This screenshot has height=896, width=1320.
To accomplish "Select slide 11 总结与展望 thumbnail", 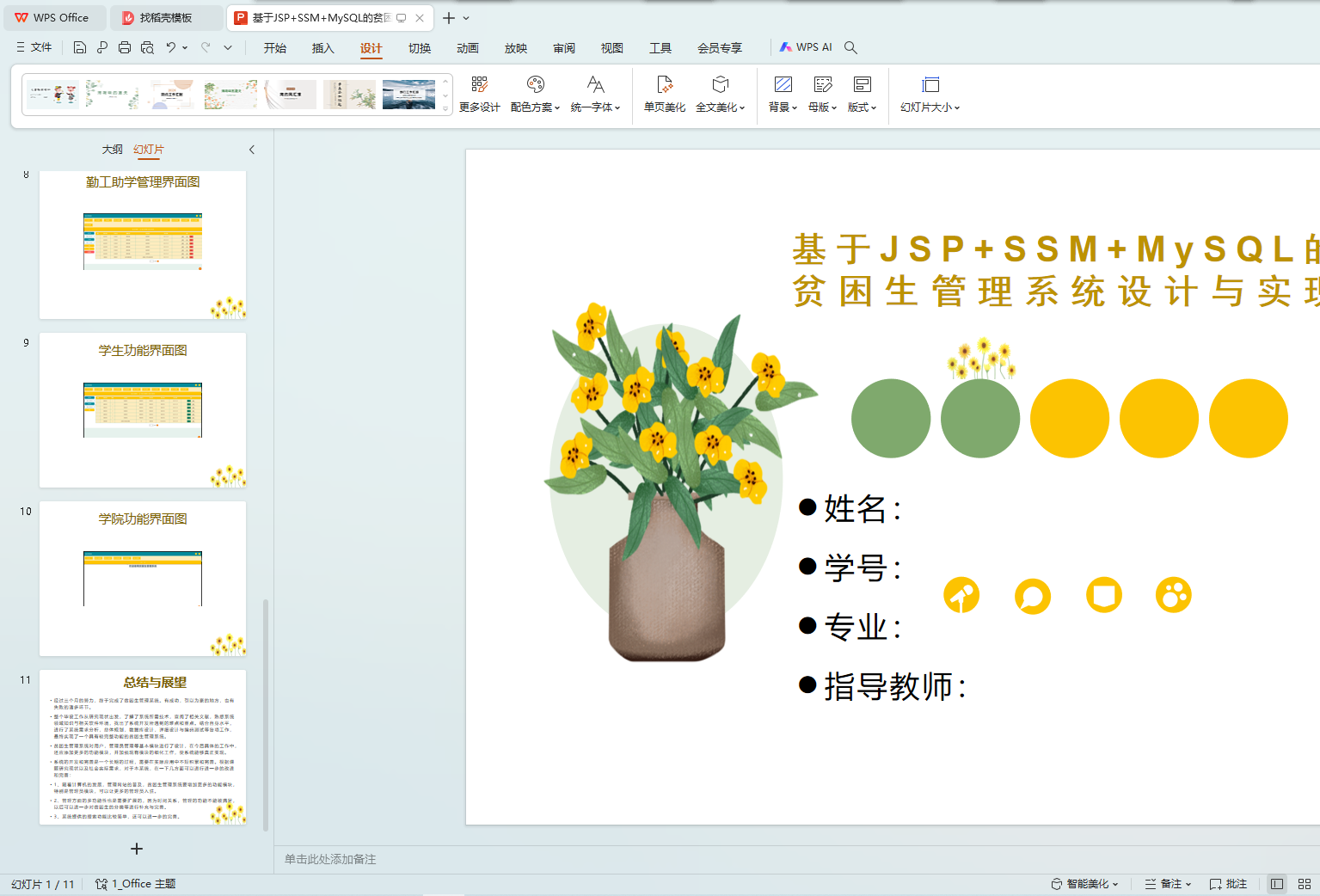I will click(x=143, y=747).
